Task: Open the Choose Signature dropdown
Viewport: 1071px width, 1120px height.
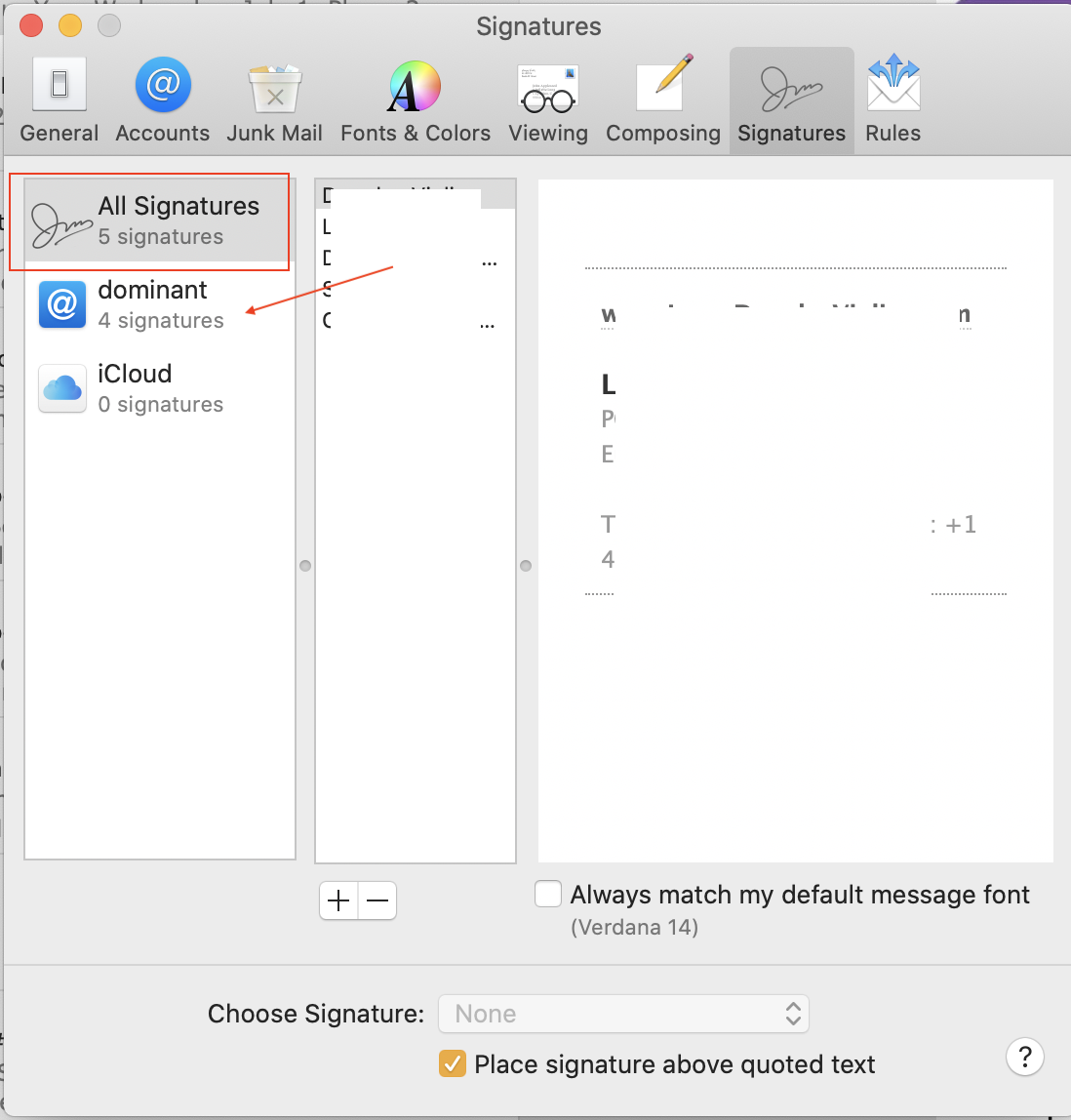Action: (x=623, y=1014)
